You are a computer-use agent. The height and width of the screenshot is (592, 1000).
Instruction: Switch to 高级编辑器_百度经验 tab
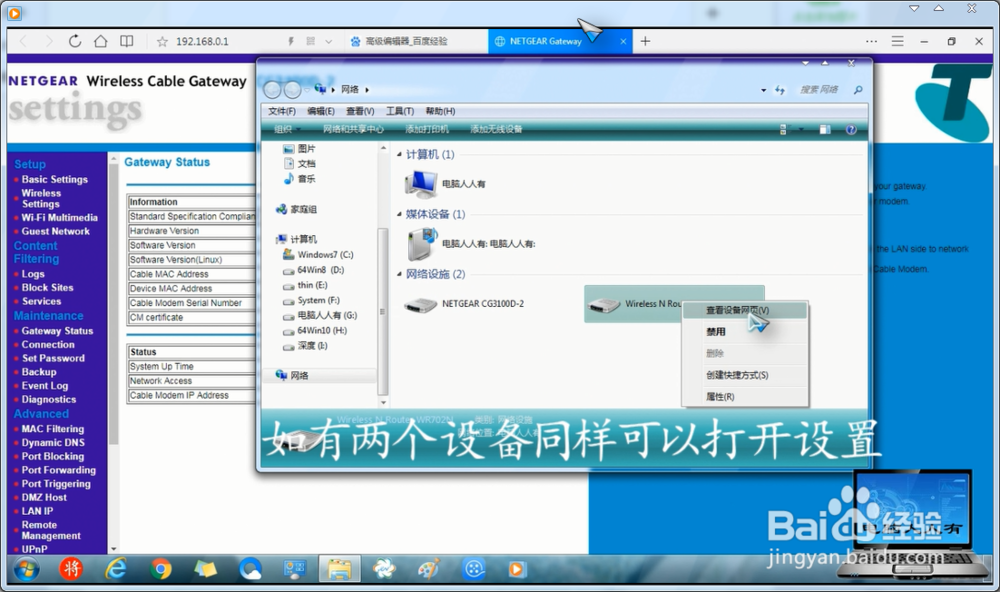(417, 41)
